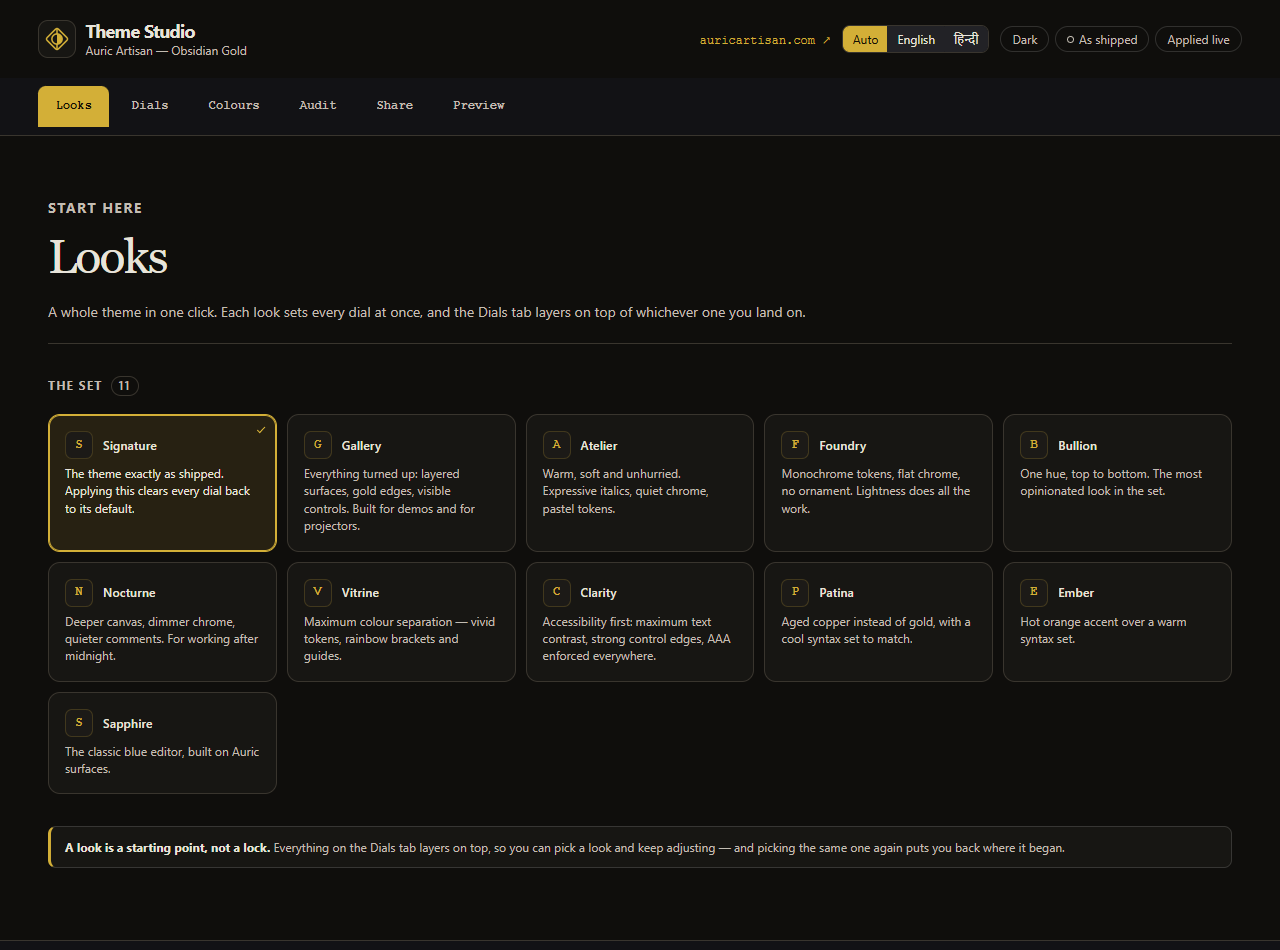This screenshot has width=1280, height=950.
Task: Click the note "A look is a starting point"
Action: pyautogui.click(x=640, y=847)
